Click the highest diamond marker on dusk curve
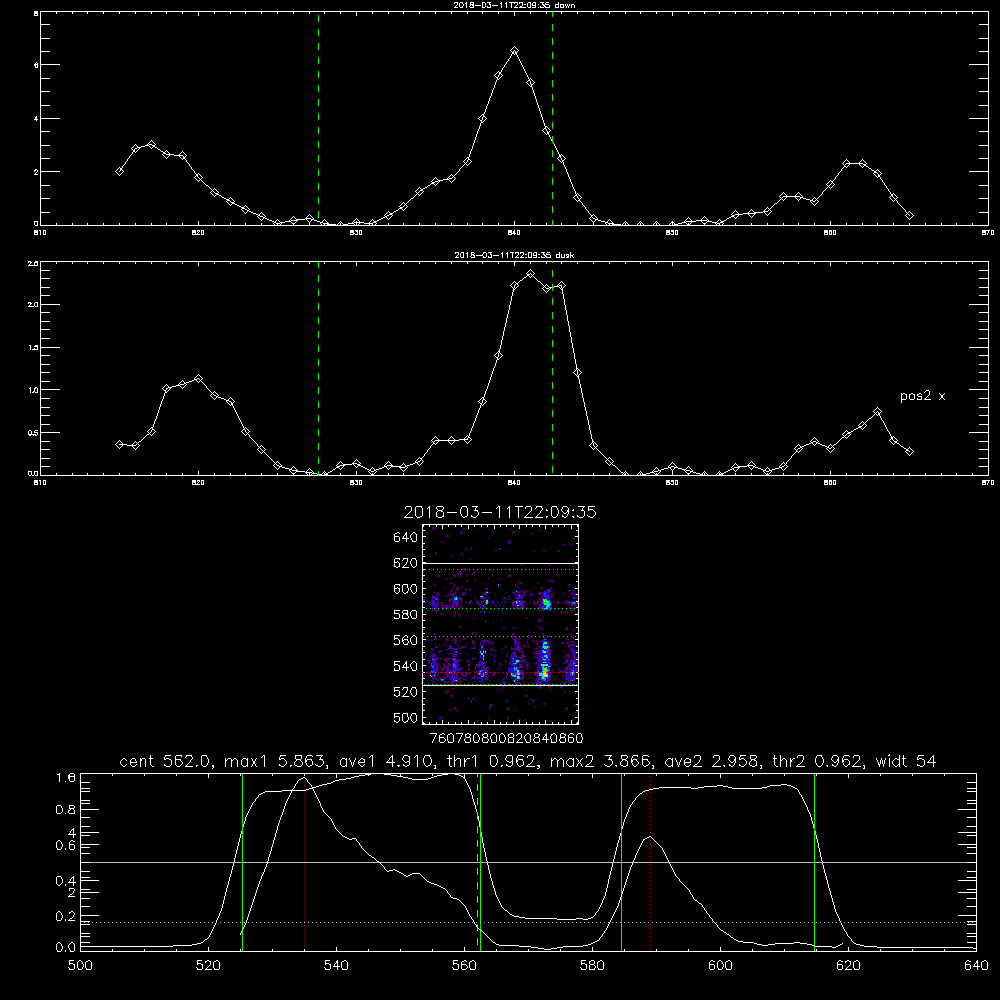Image resolution: width=1000 pixels, height=1000 pixels. (x=531, y=274)
